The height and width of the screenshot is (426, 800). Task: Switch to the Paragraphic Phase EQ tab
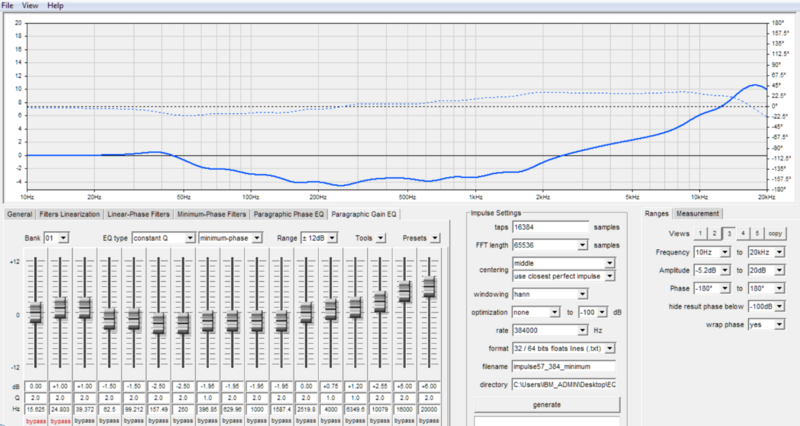[289, 213]
